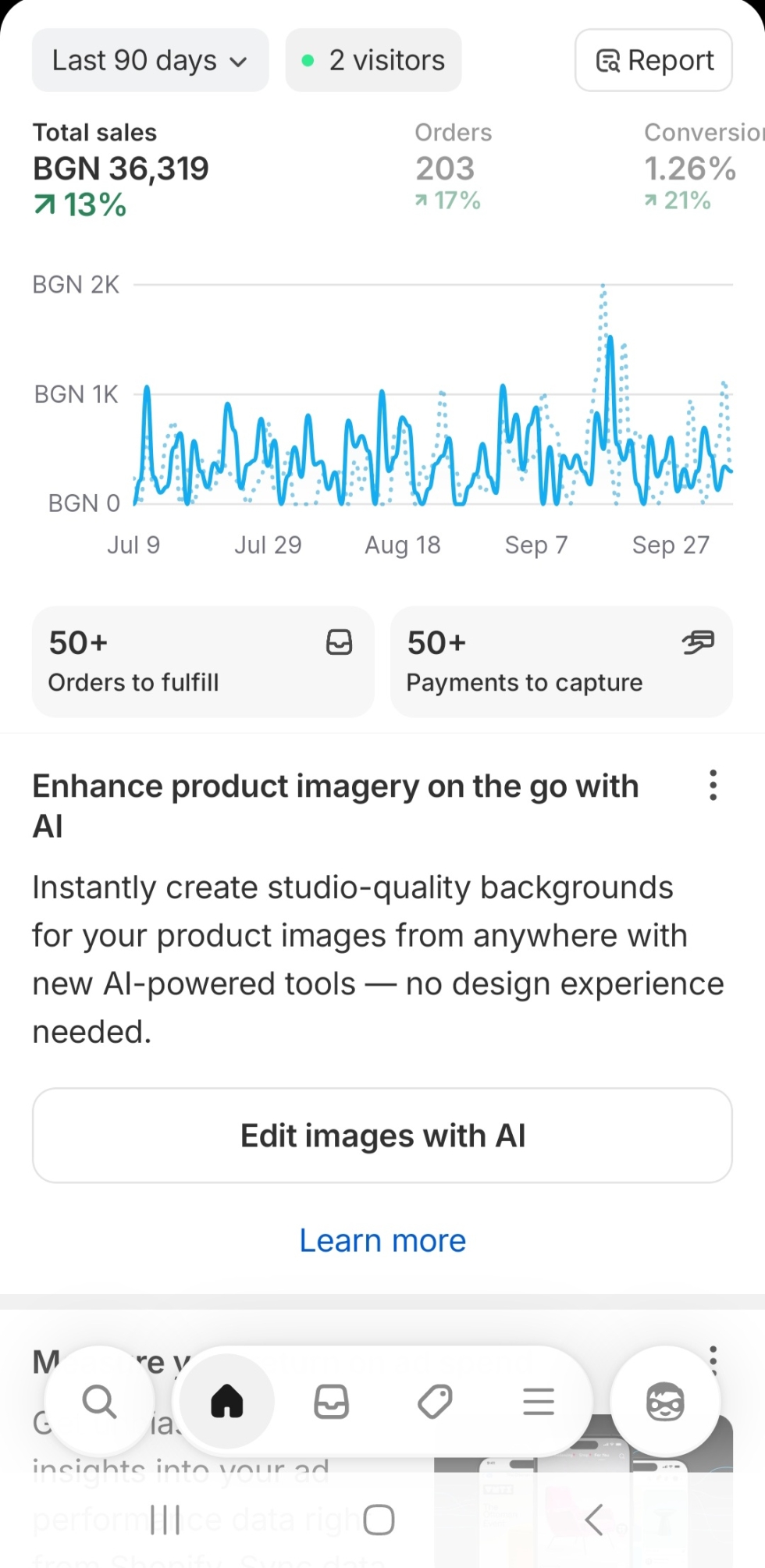Tap the 2 visitors live indicator

373,60
